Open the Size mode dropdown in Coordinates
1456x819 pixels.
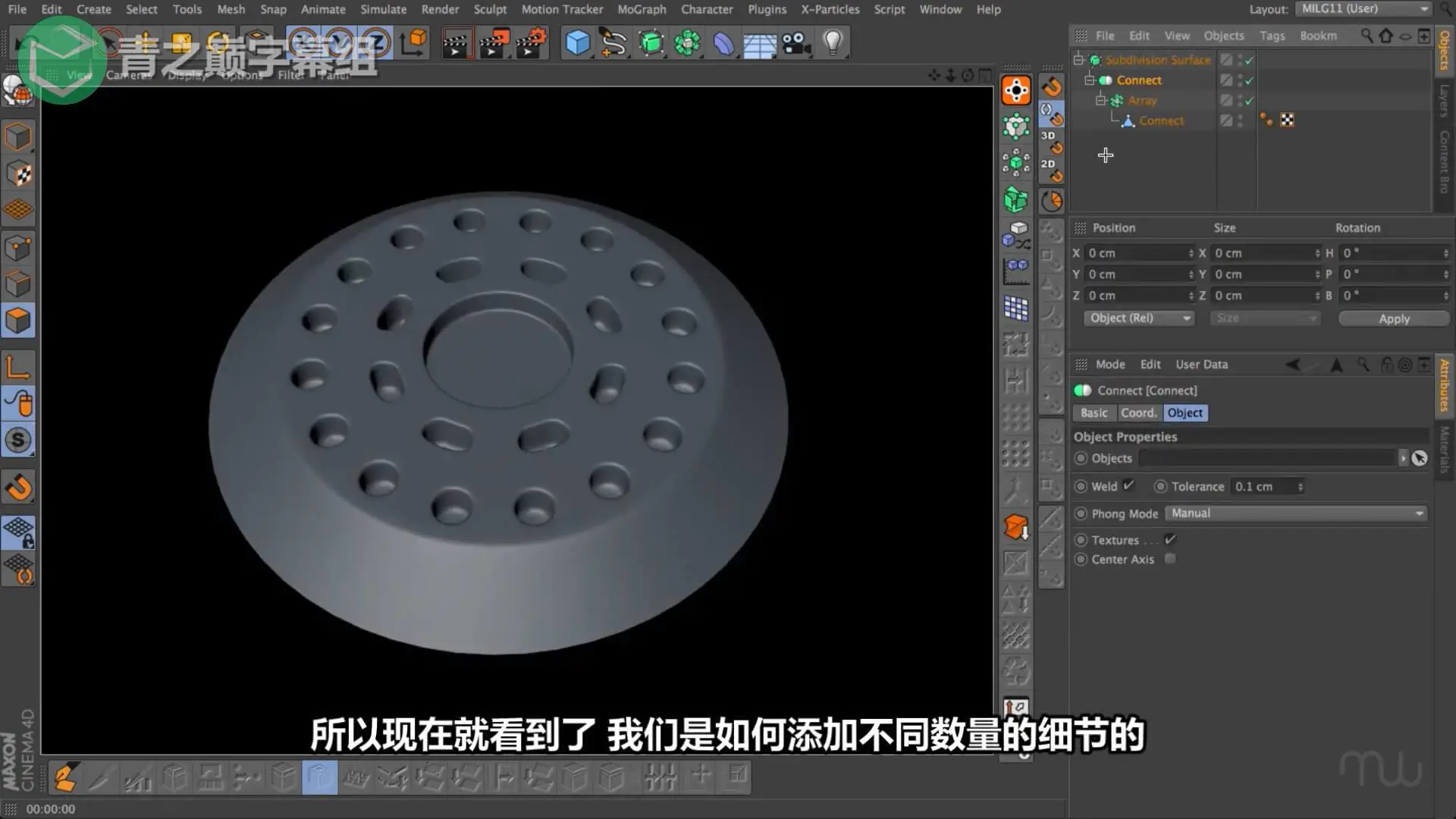(1265, 318)
